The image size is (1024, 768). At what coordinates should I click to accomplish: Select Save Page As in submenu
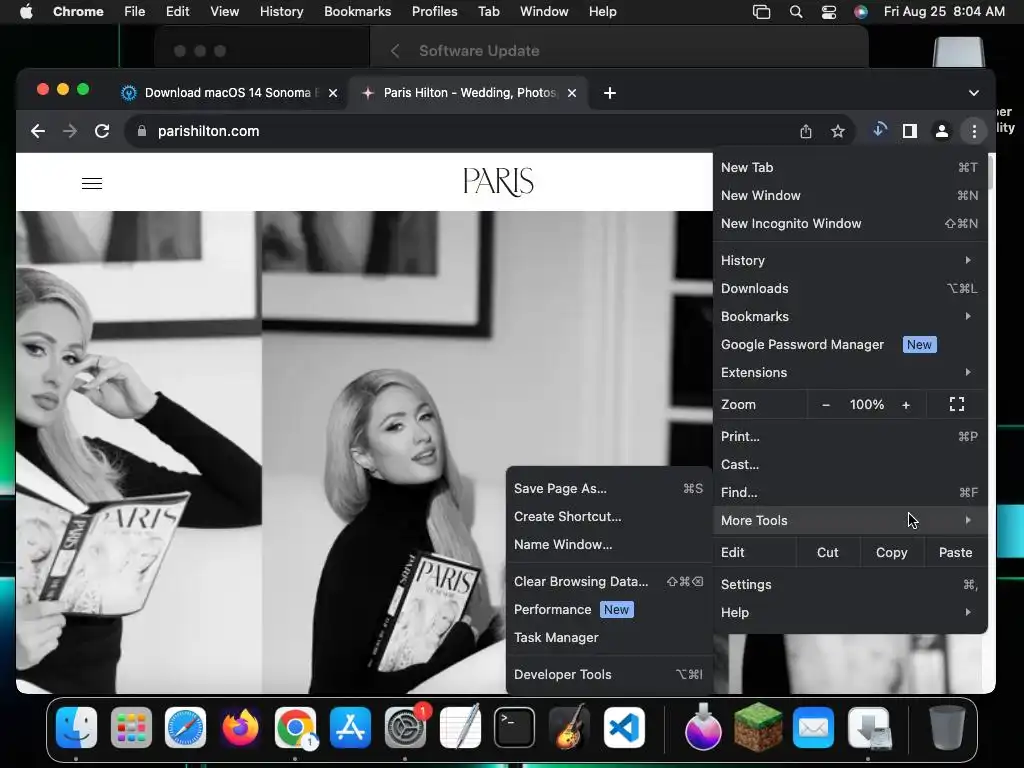point(608,488)
